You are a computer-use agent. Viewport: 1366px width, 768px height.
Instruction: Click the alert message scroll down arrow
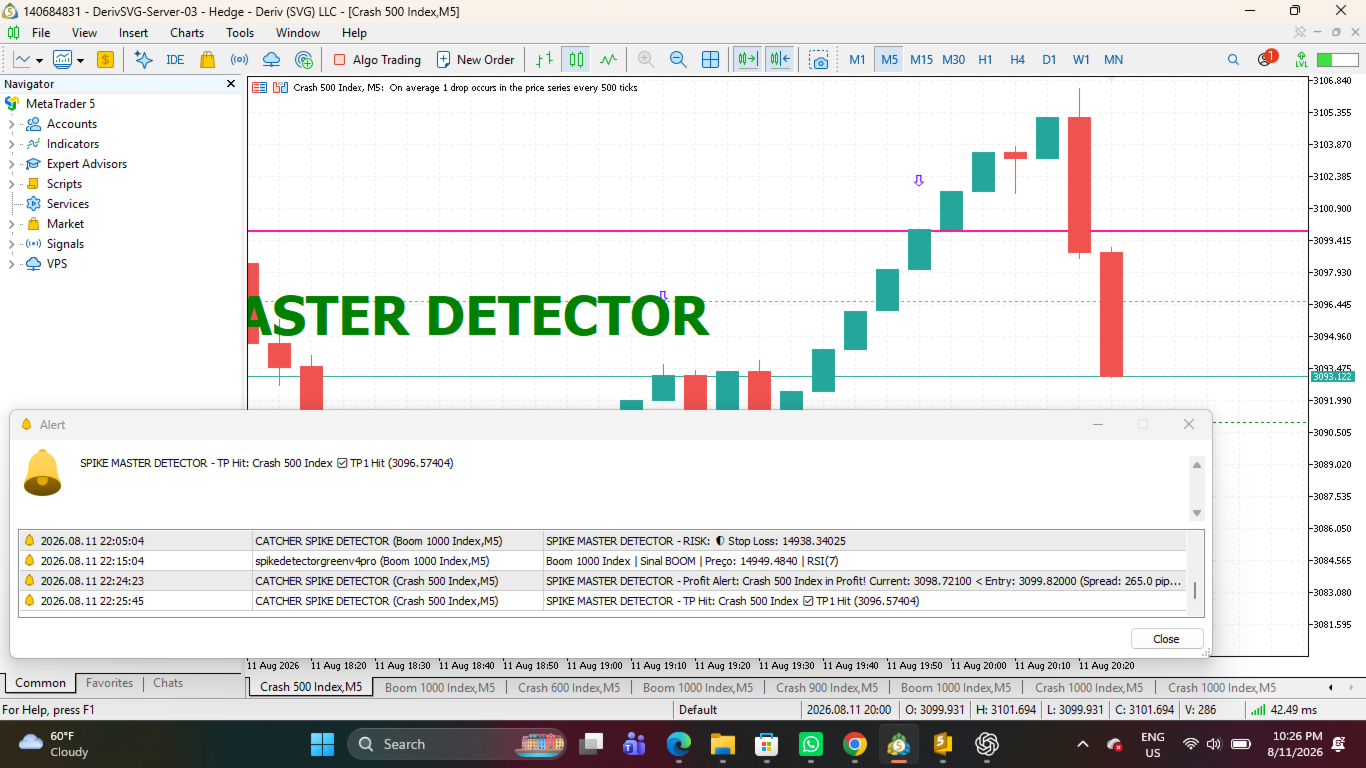[x=1197, y=513]
